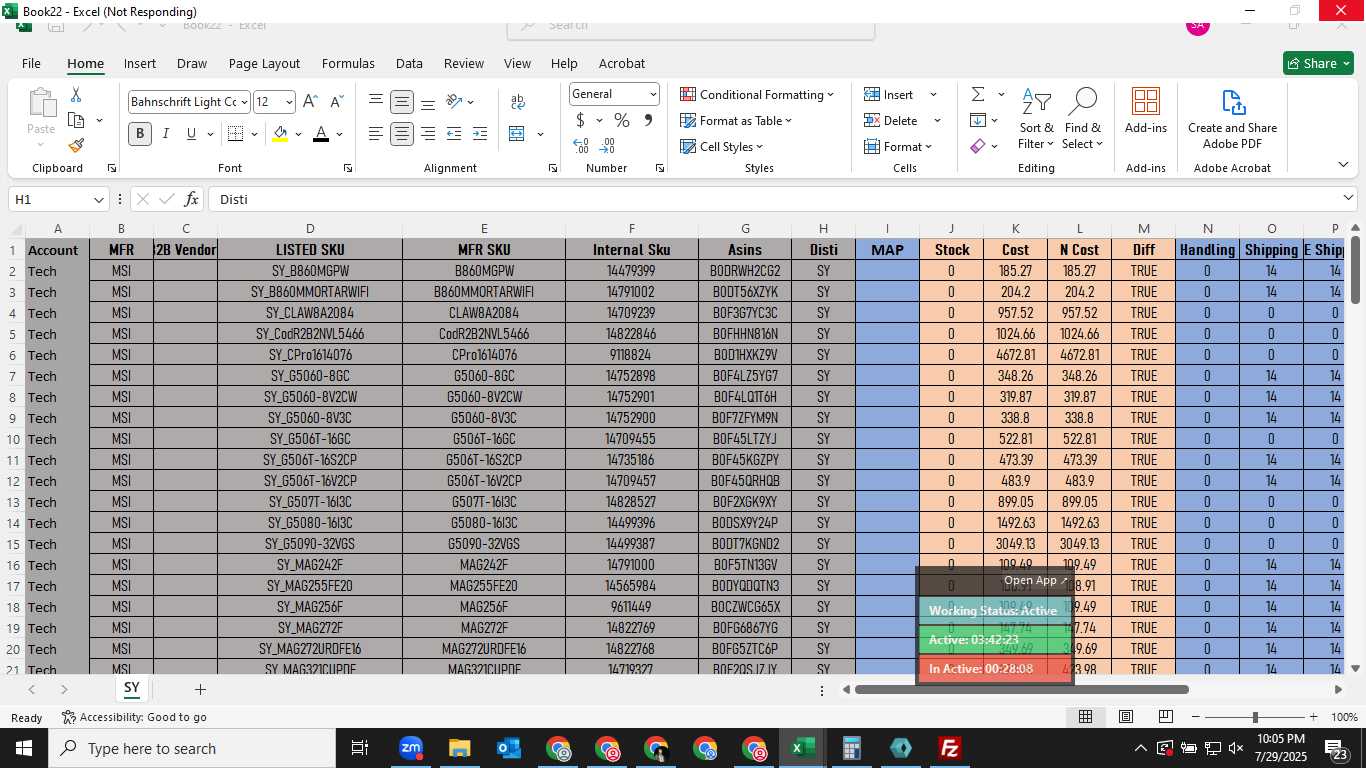Expand Sort & Filter menu
The image size is (1366, 768).
[1036, 119]
